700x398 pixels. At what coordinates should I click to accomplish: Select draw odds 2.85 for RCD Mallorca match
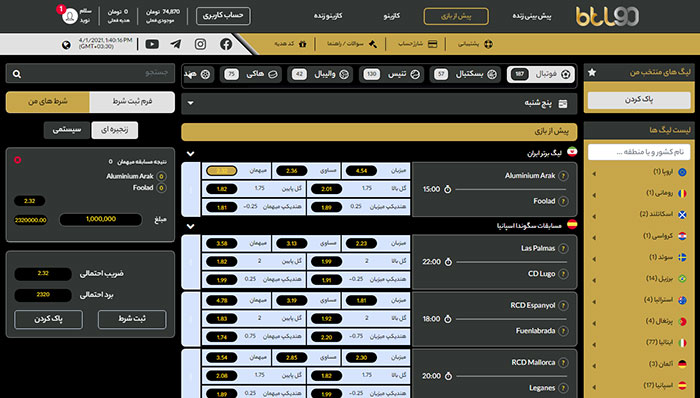click(291, 357)
